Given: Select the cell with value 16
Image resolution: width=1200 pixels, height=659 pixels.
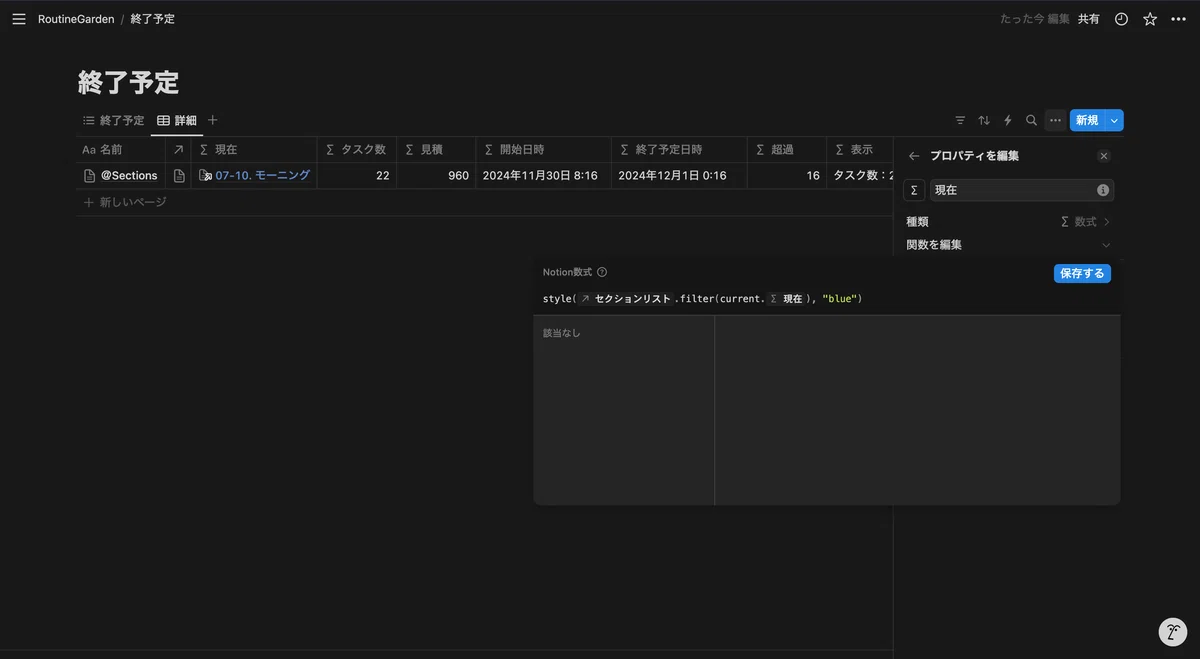Looking at the screenshot, I should point(787,175).
